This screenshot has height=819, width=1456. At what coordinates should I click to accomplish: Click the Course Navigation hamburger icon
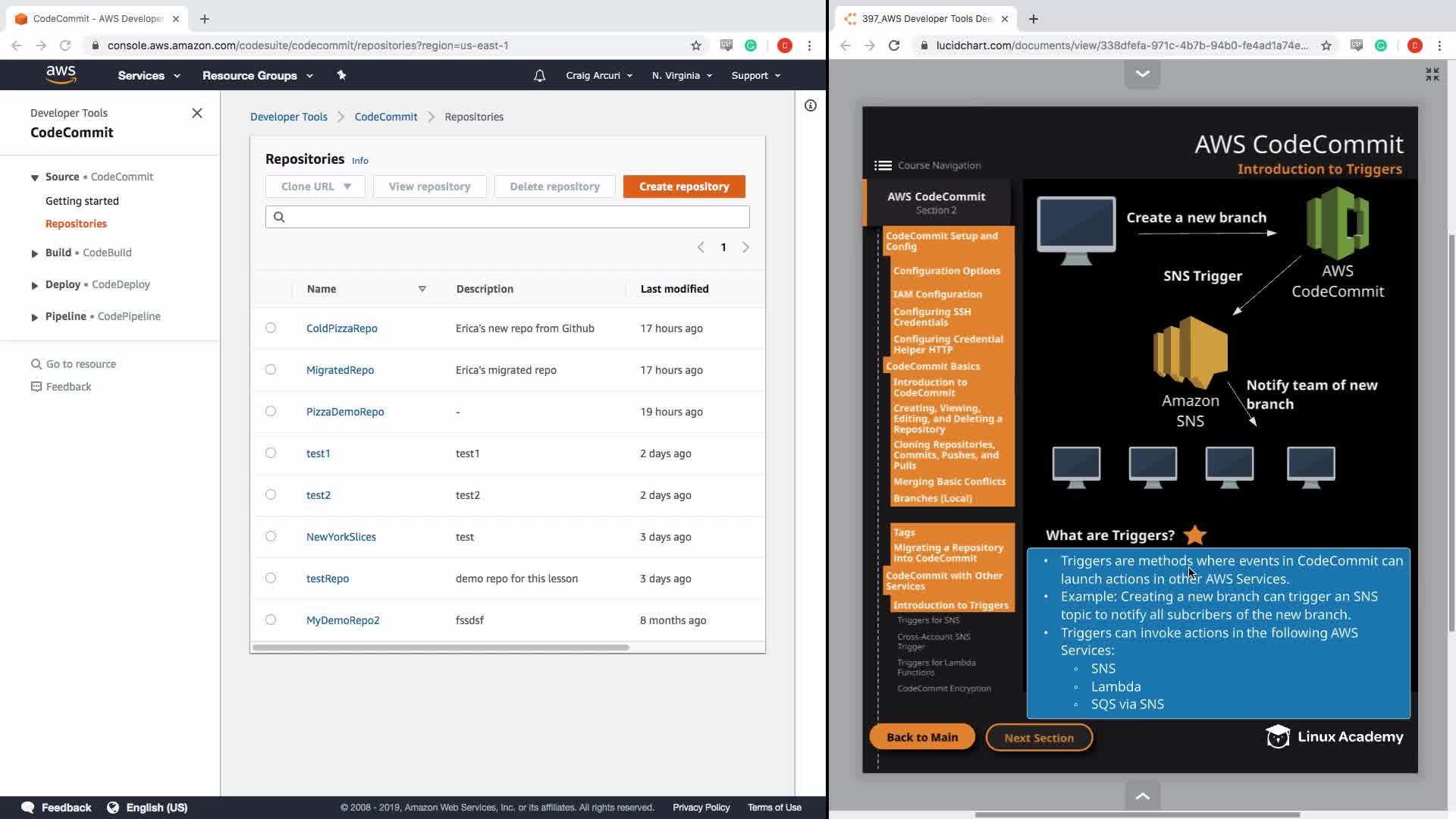[883, 165]
